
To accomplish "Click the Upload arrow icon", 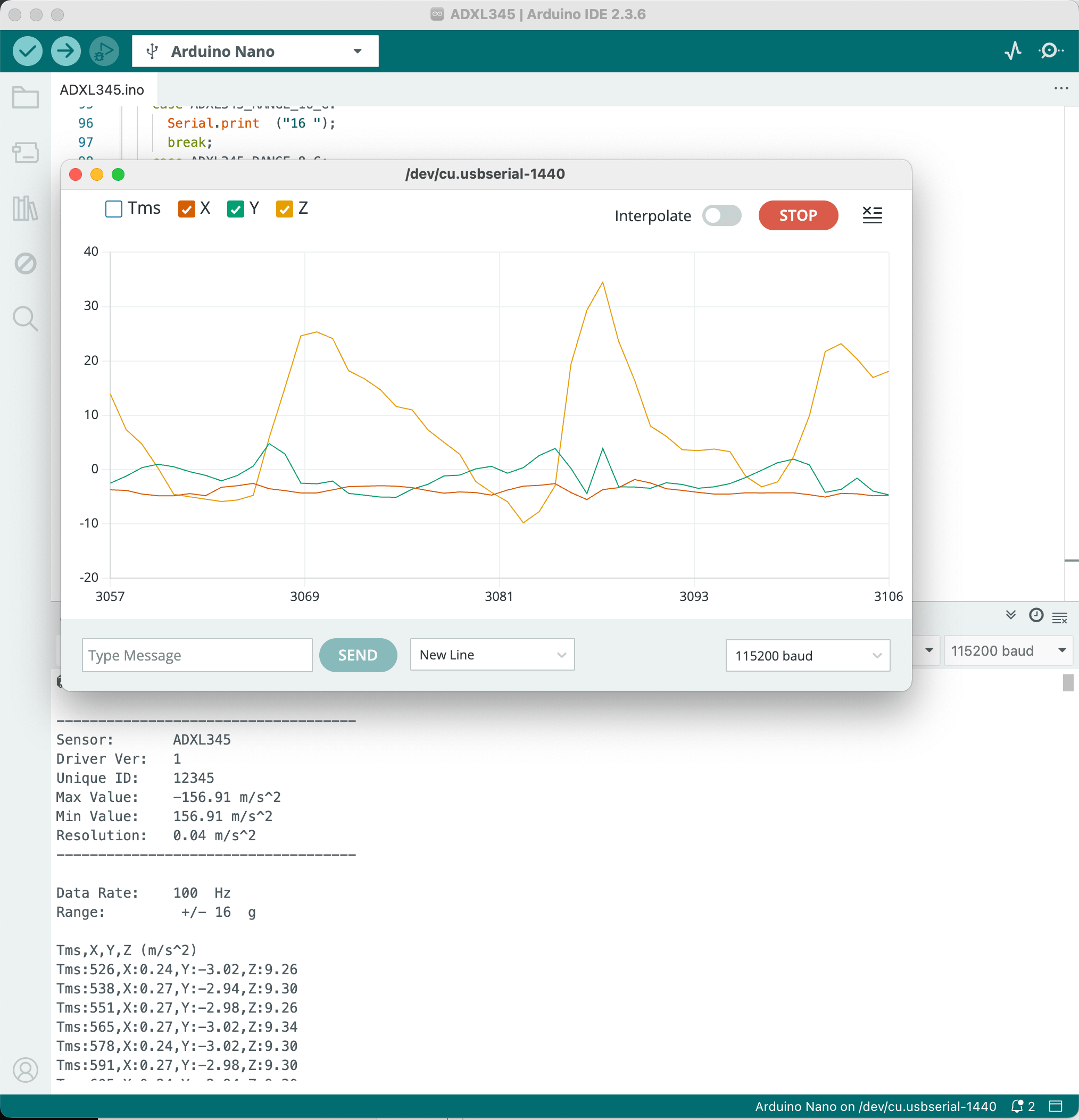I will point(66,52).
